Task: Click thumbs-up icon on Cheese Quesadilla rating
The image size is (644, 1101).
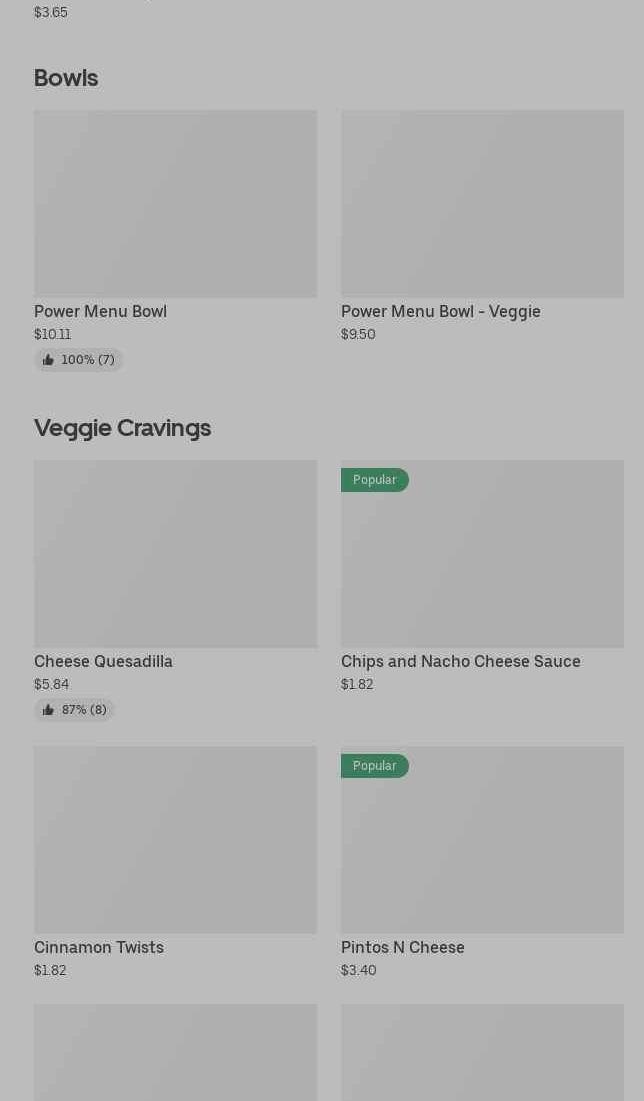Action: coord(48,710)
